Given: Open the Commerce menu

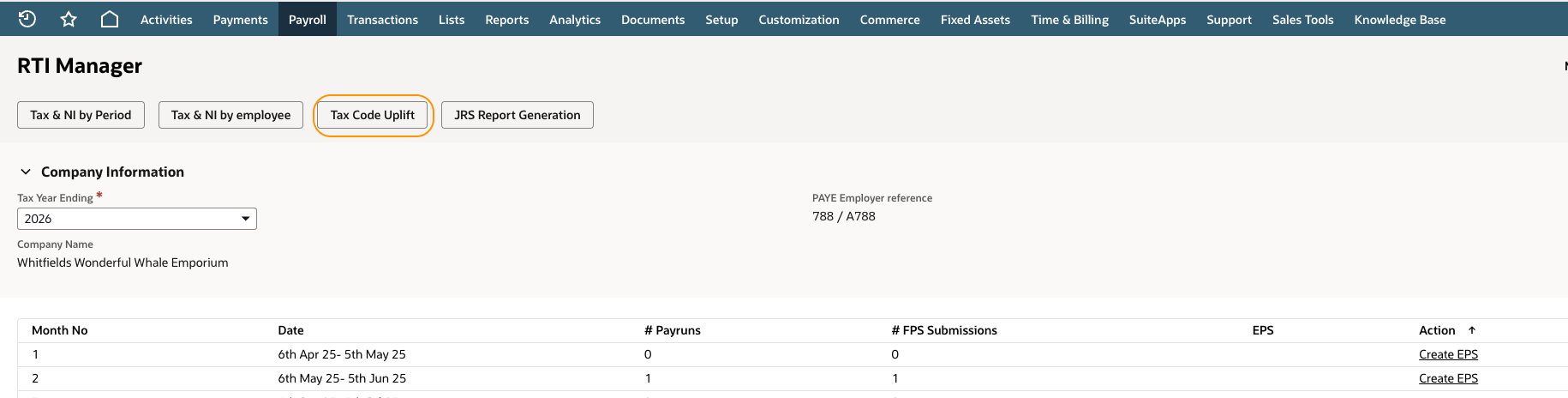Looking at the screenshot, I should 890,19.
